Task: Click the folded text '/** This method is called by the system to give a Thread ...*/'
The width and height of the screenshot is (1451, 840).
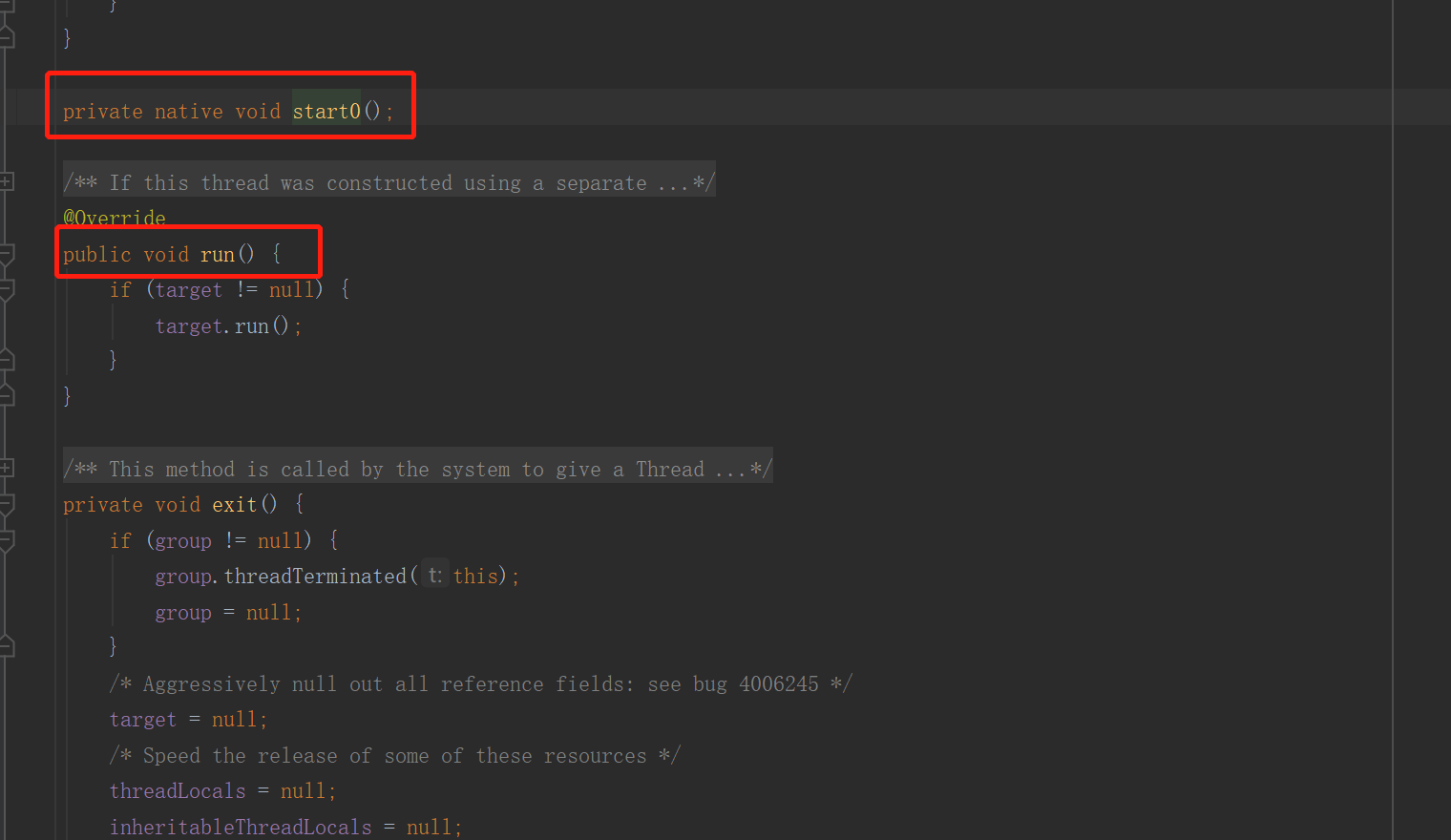Action: (x=417, y=469)
